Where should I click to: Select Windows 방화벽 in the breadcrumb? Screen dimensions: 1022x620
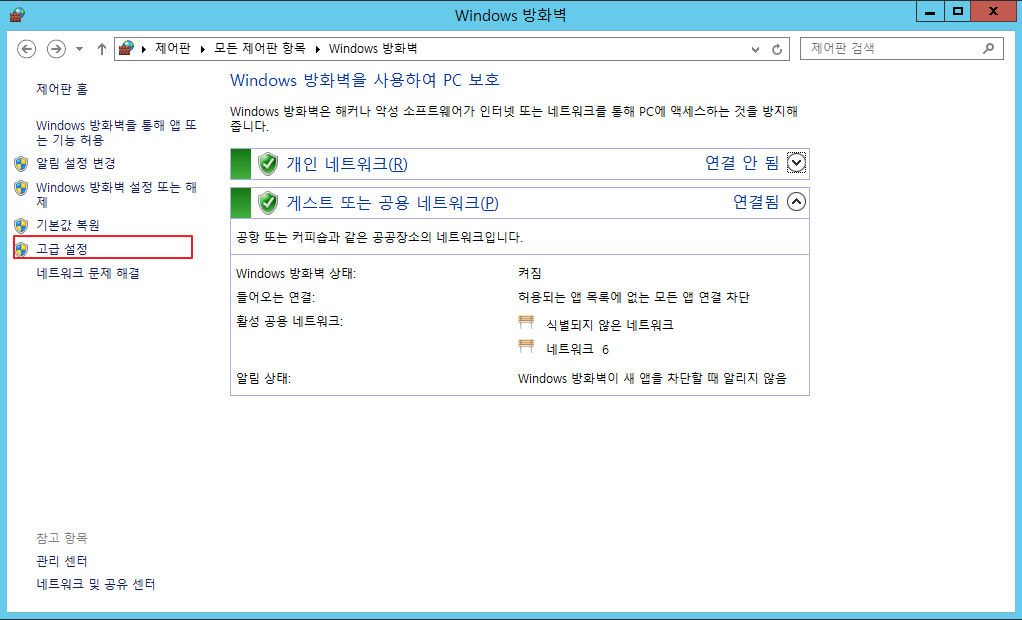pyautogui.click(x=373, y=48)
